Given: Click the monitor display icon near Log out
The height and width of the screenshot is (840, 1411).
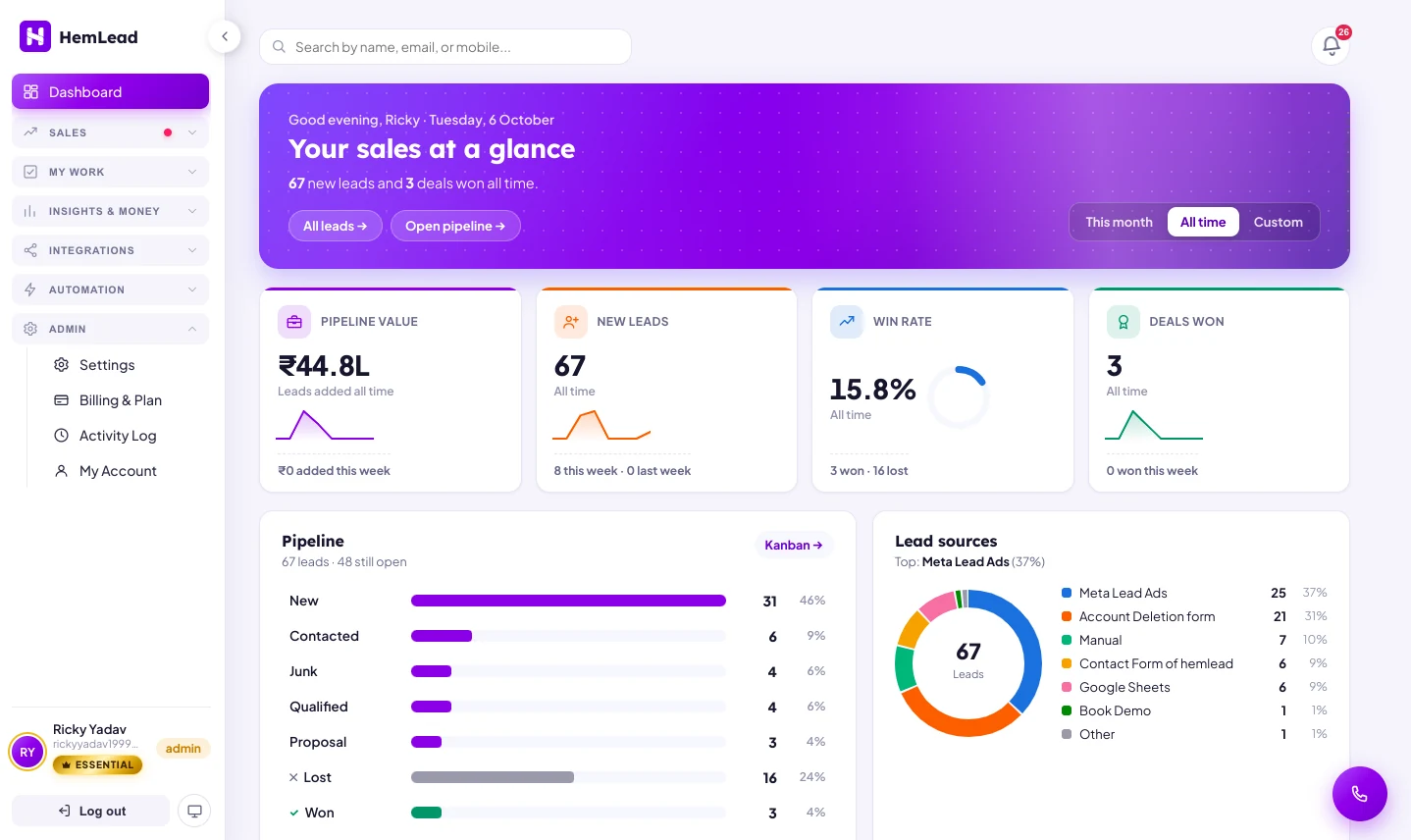Looking at the screenshot, I should pyautogui.click(x=194, y=811).
